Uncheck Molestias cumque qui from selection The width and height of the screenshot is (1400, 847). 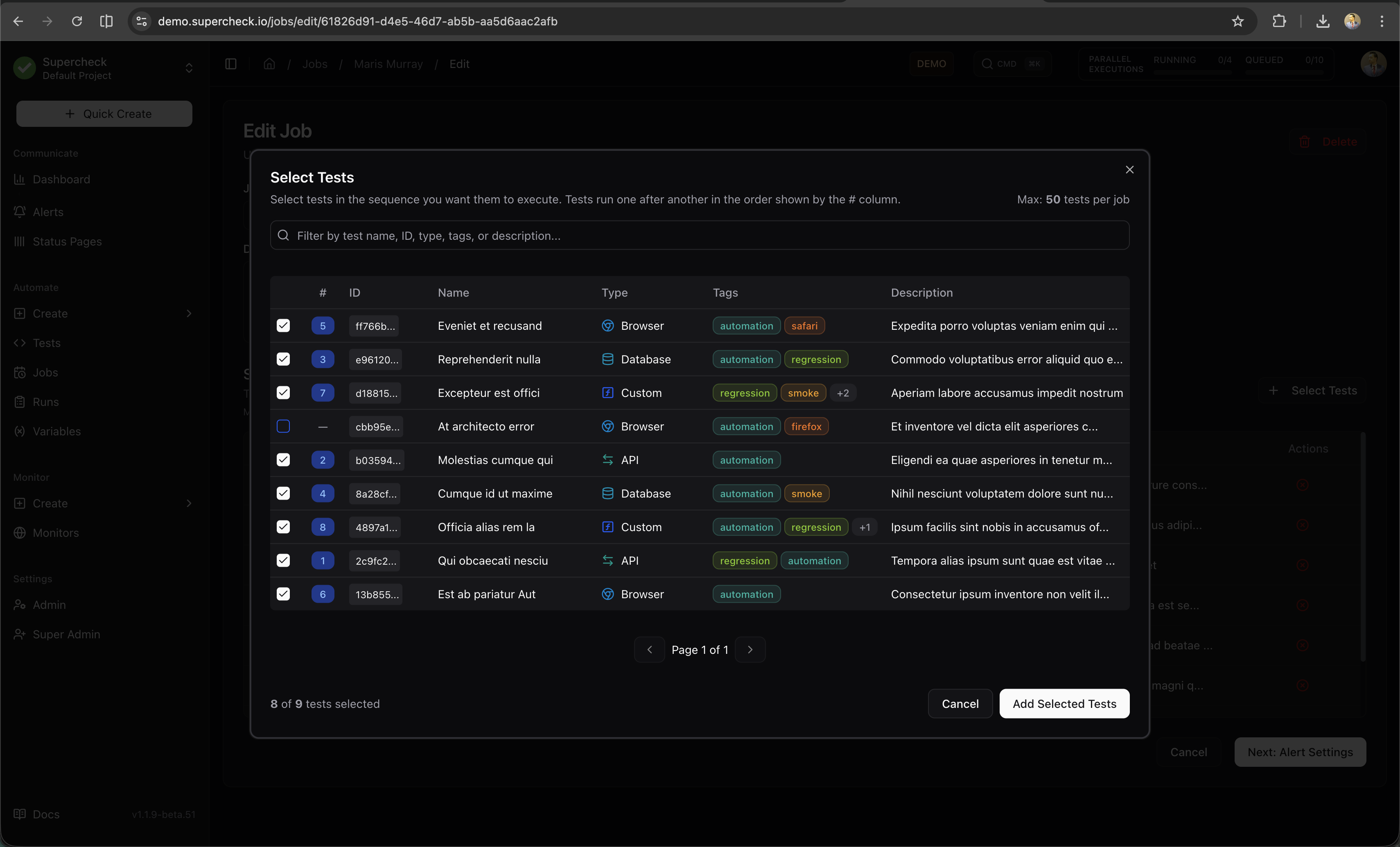coord(283,460)
